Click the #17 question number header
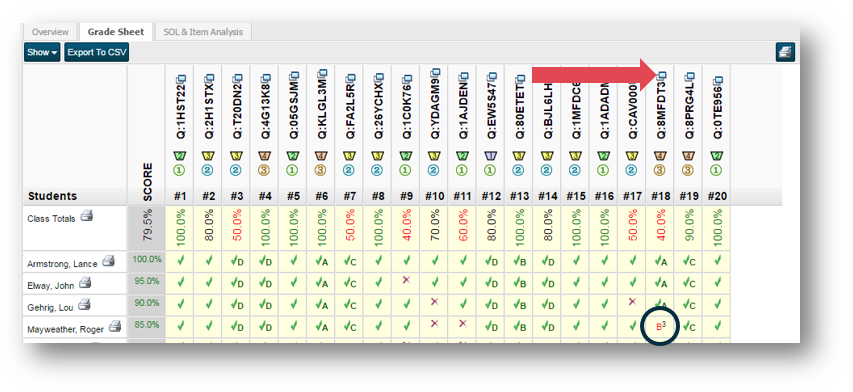Viewport: 853px width, 392px height. click(x=632, y=196)
